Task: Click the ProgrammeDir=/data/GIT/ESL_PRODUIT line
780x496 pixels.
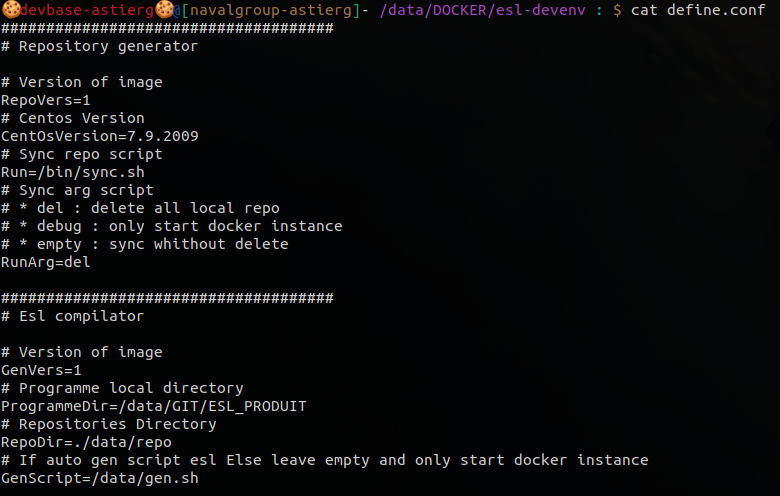Action: point(153,406)
